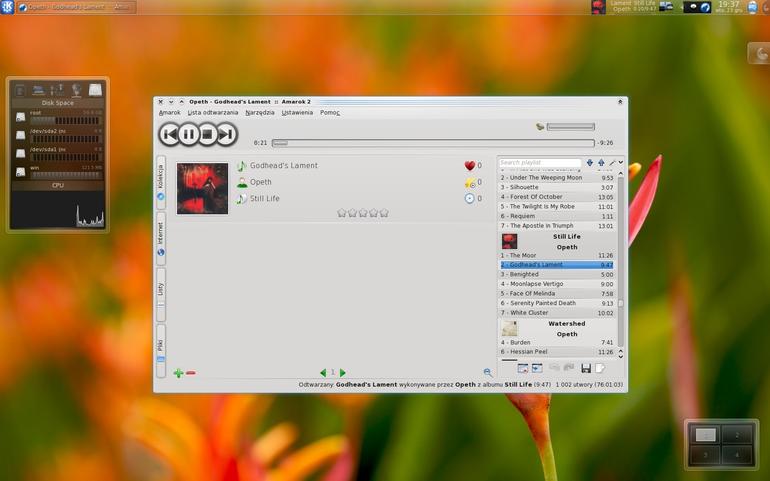Find next match with down arrow
The height and width of the screenshot is (481, 770).
click(590, 163)
